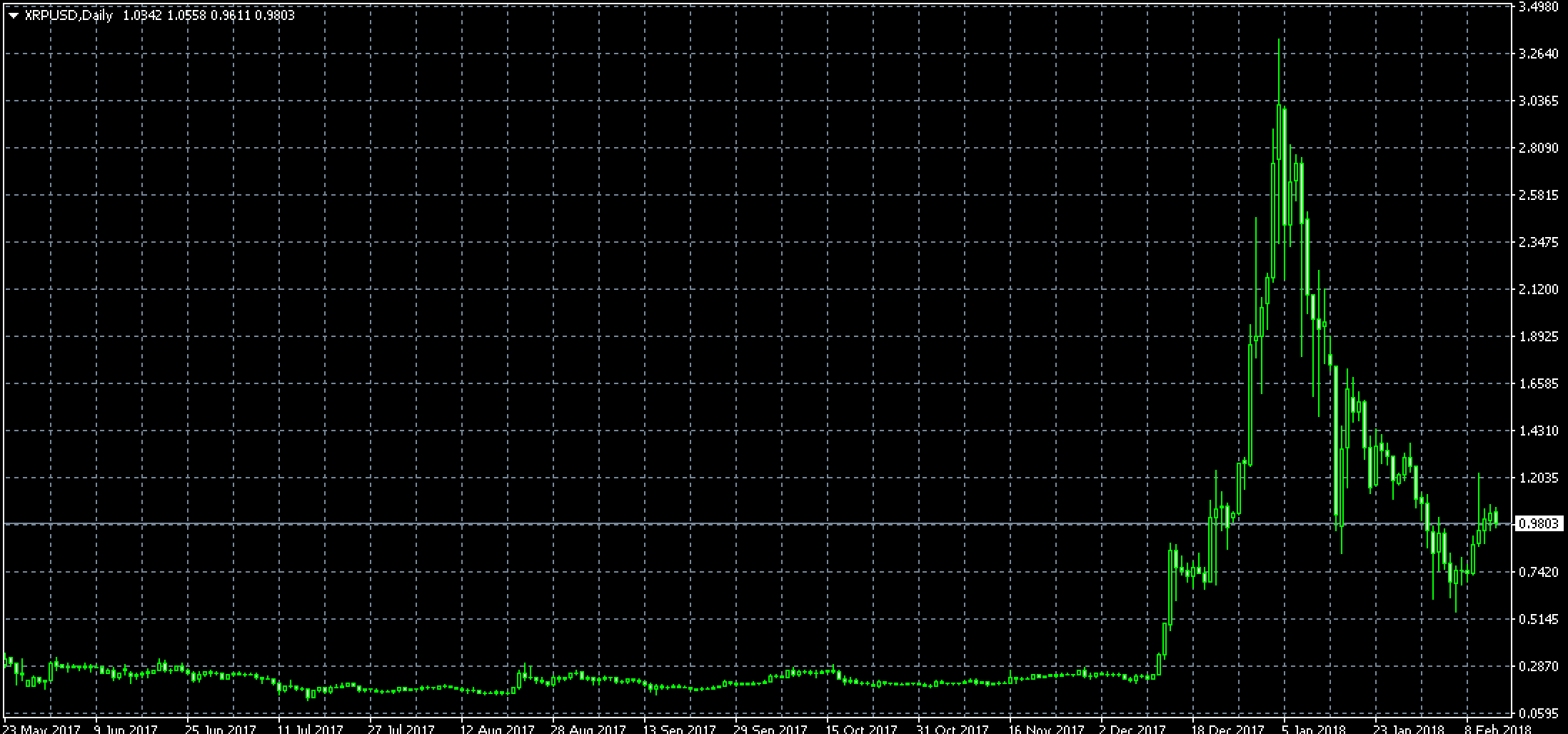1568x734 pixels.
Task: Click the 5 Jan 2018 date label
Action: click(x=1314, y=729)
